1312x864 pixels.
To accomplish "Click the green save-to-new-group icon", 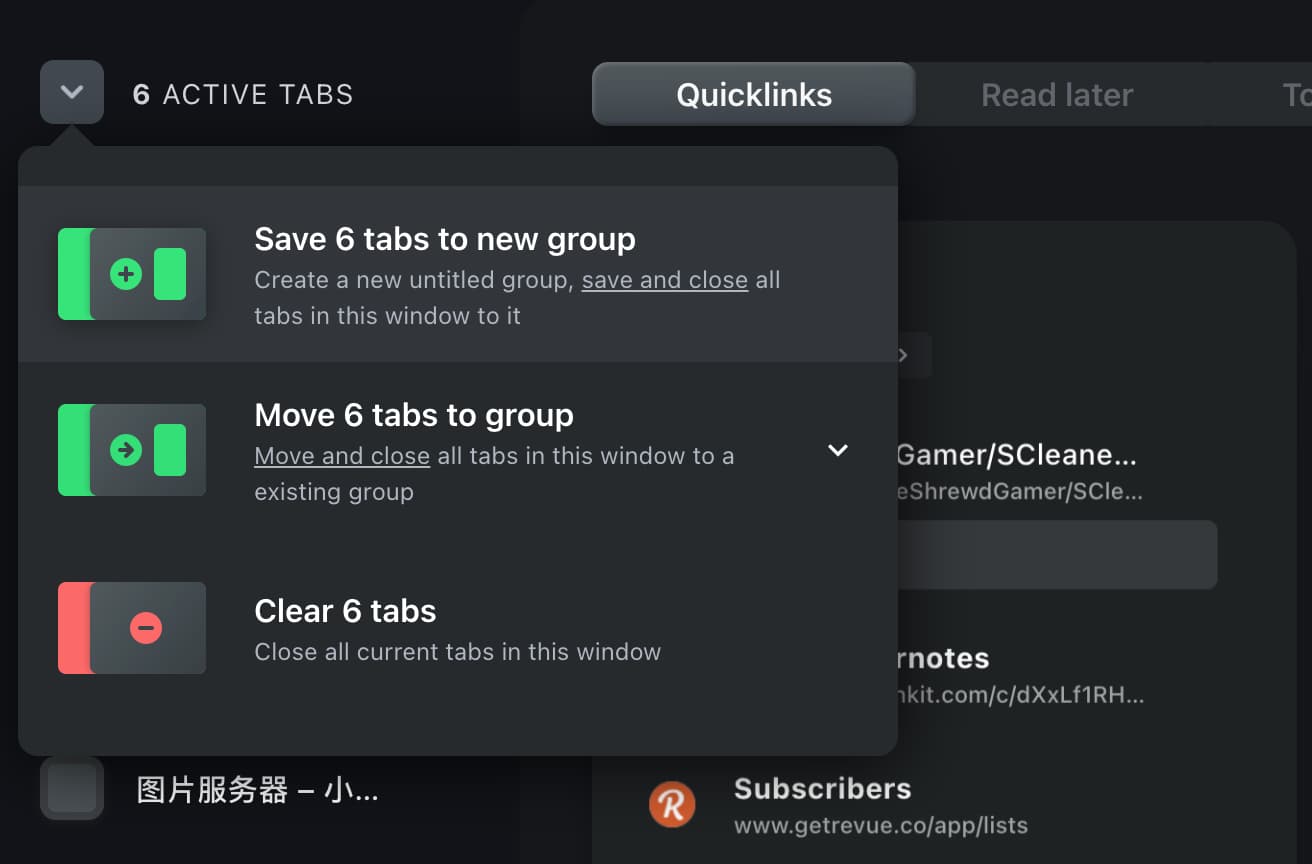I will click(x=131, y=274).
